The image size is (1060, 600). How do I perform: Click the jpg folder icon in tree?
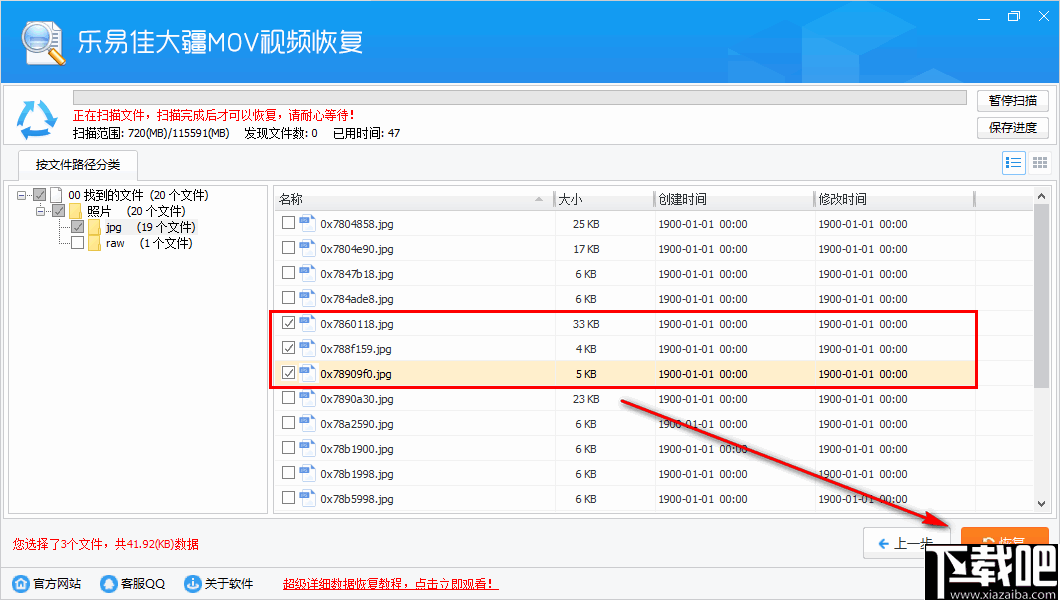[94, 227]
